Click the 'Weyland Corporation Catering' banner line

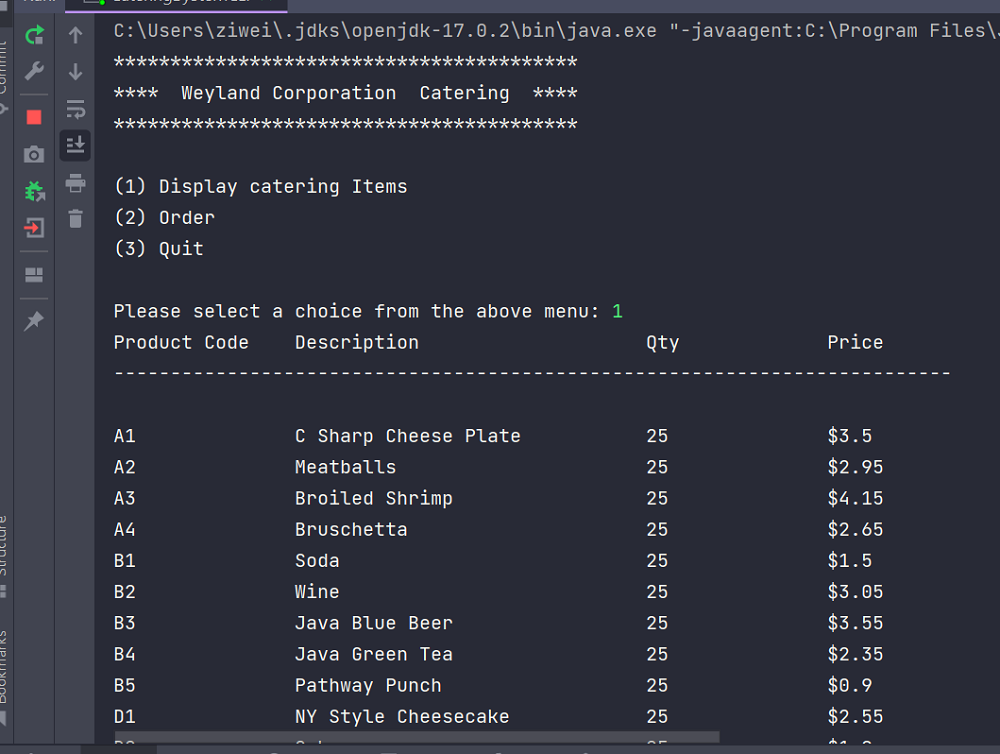click(x=345, y=93)
